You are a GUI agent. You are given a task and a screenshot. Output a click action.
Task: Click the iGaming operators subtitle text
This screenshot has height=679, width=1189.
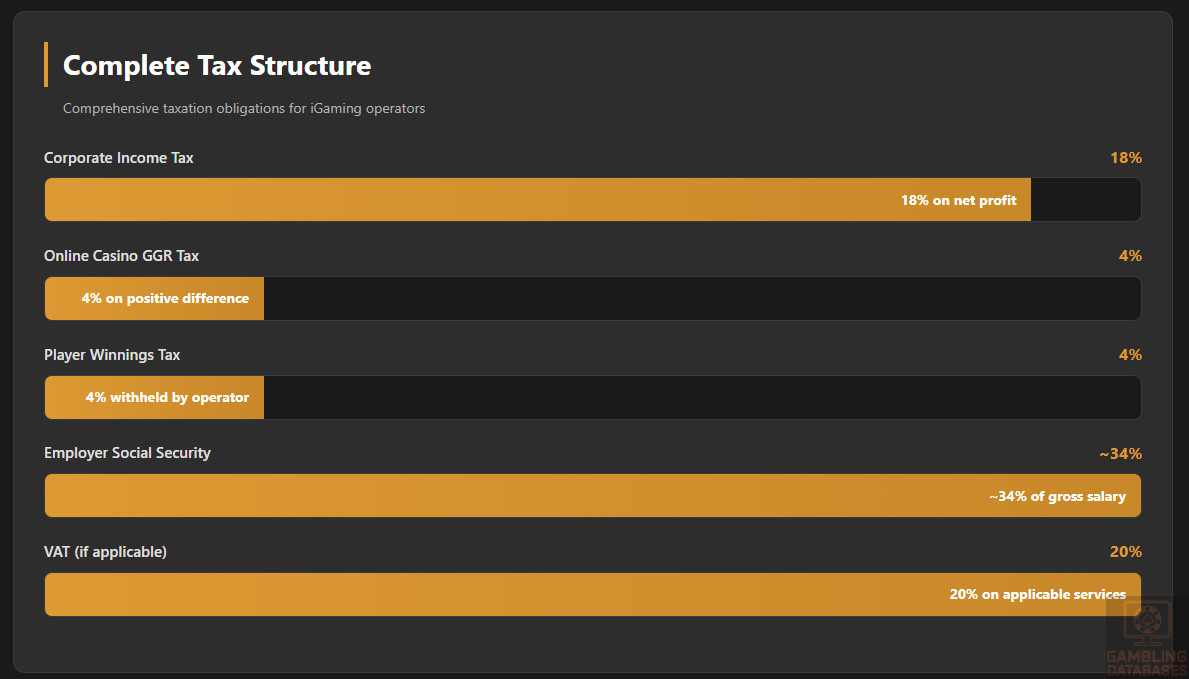(244, 108)
